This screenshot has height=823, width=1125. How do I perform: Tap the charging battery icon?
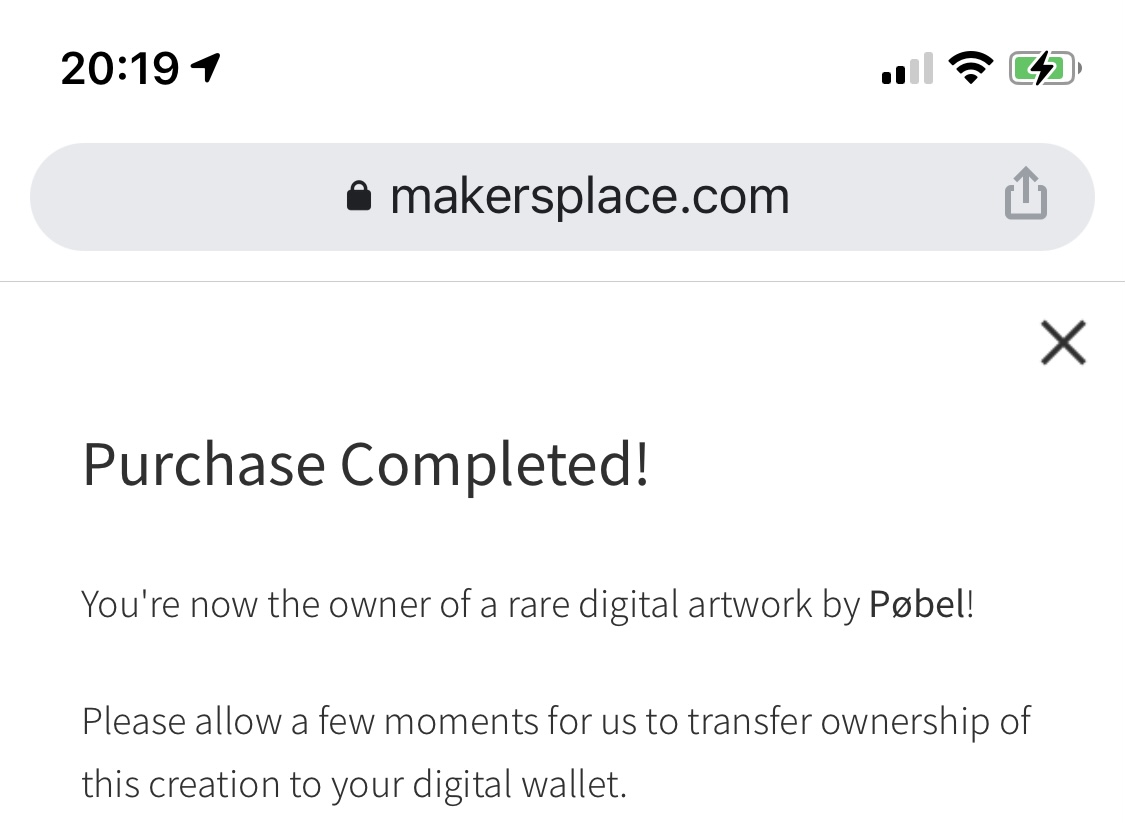[x=1044, y=69]
